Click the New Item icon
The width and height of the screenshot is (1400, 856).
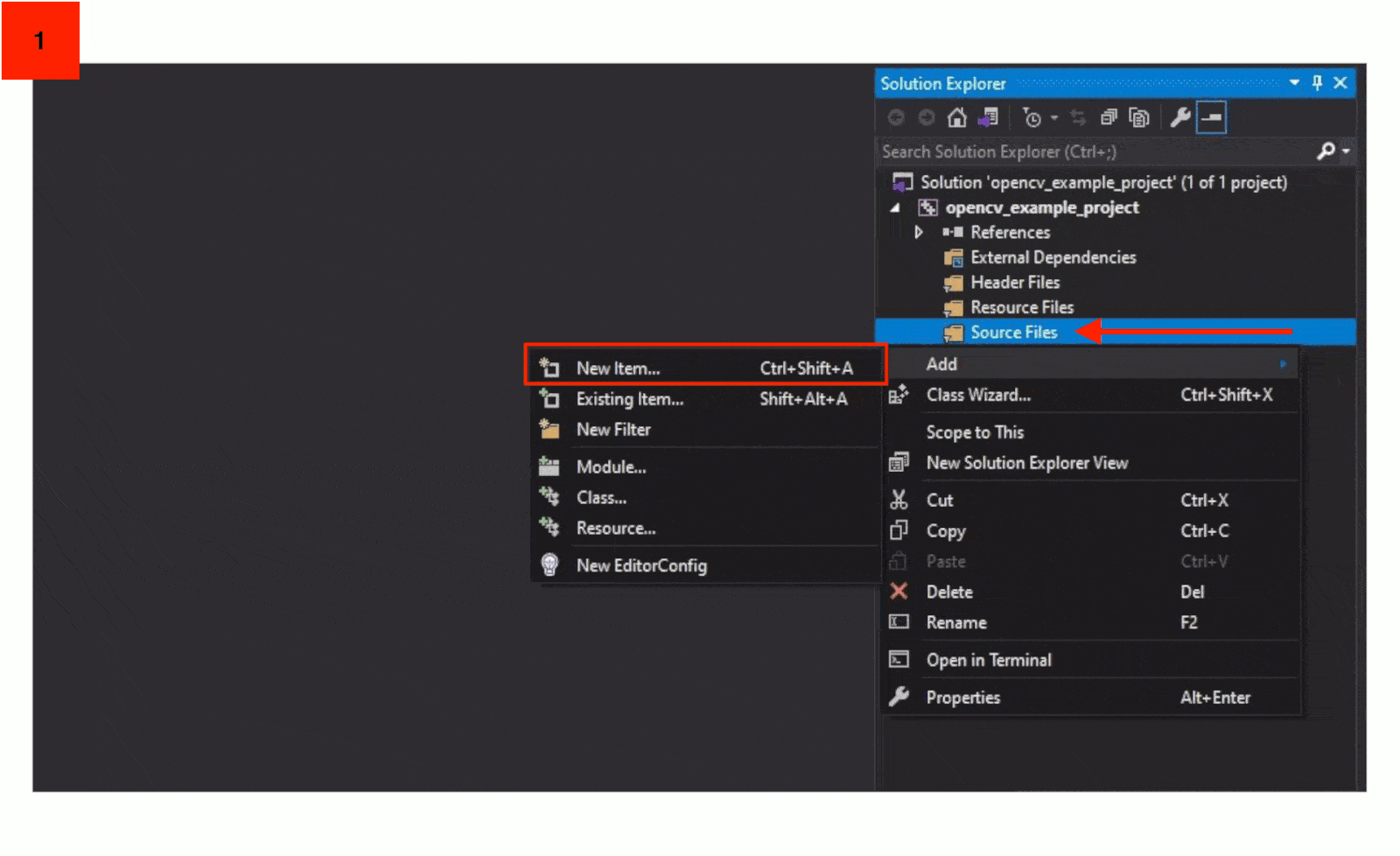tap(549, 368)
